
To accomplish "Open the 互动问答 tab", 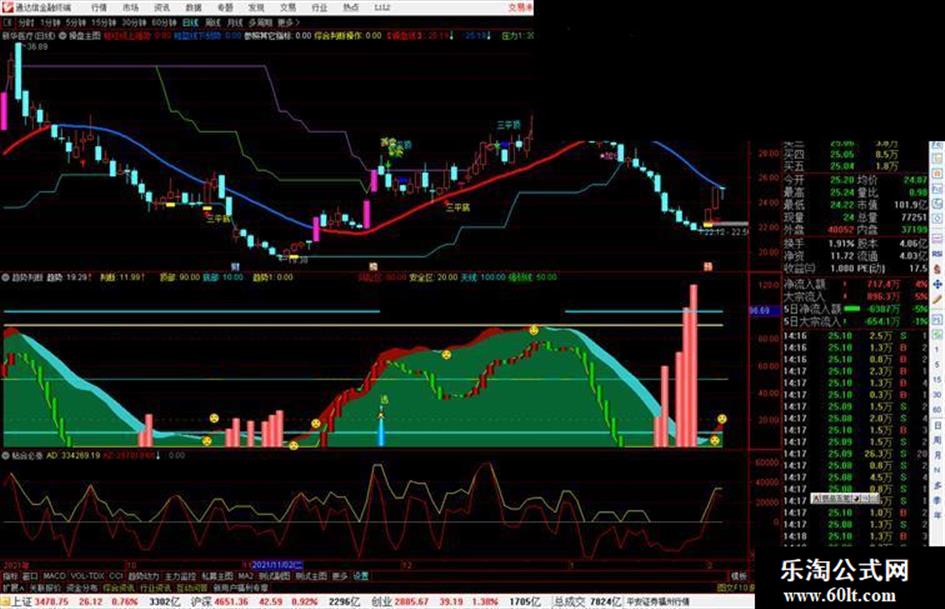I will click(x=192, y=587).
